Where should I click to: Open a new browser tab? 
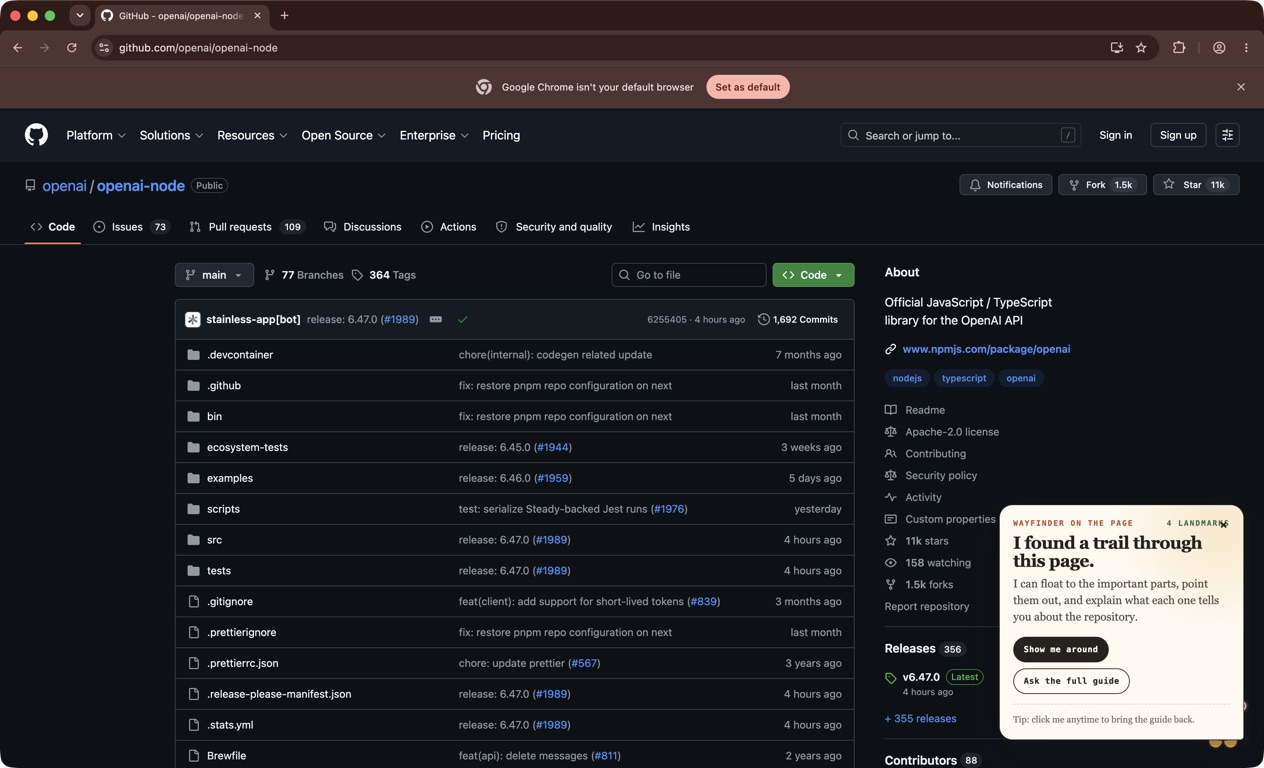[x=284, y=16]
